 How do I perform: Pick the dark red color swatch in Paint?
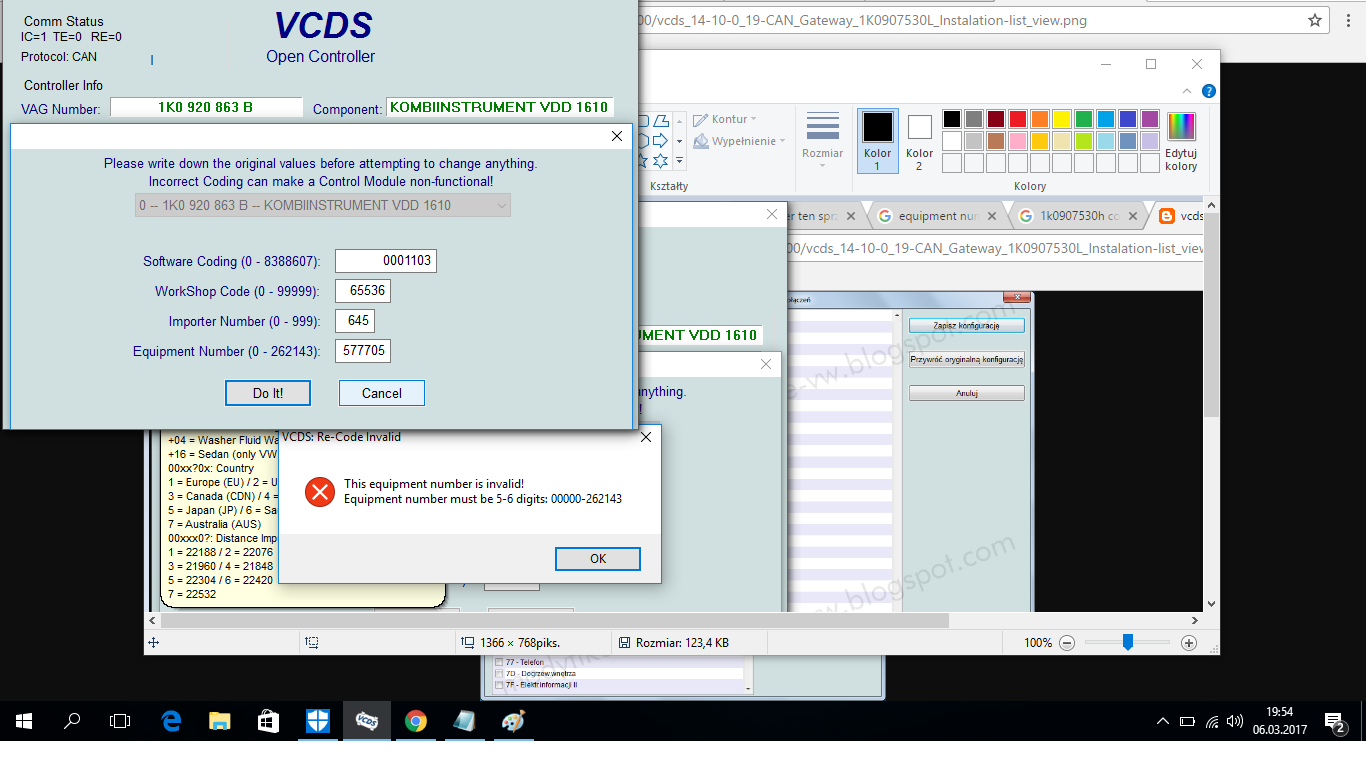pos(996,119)
